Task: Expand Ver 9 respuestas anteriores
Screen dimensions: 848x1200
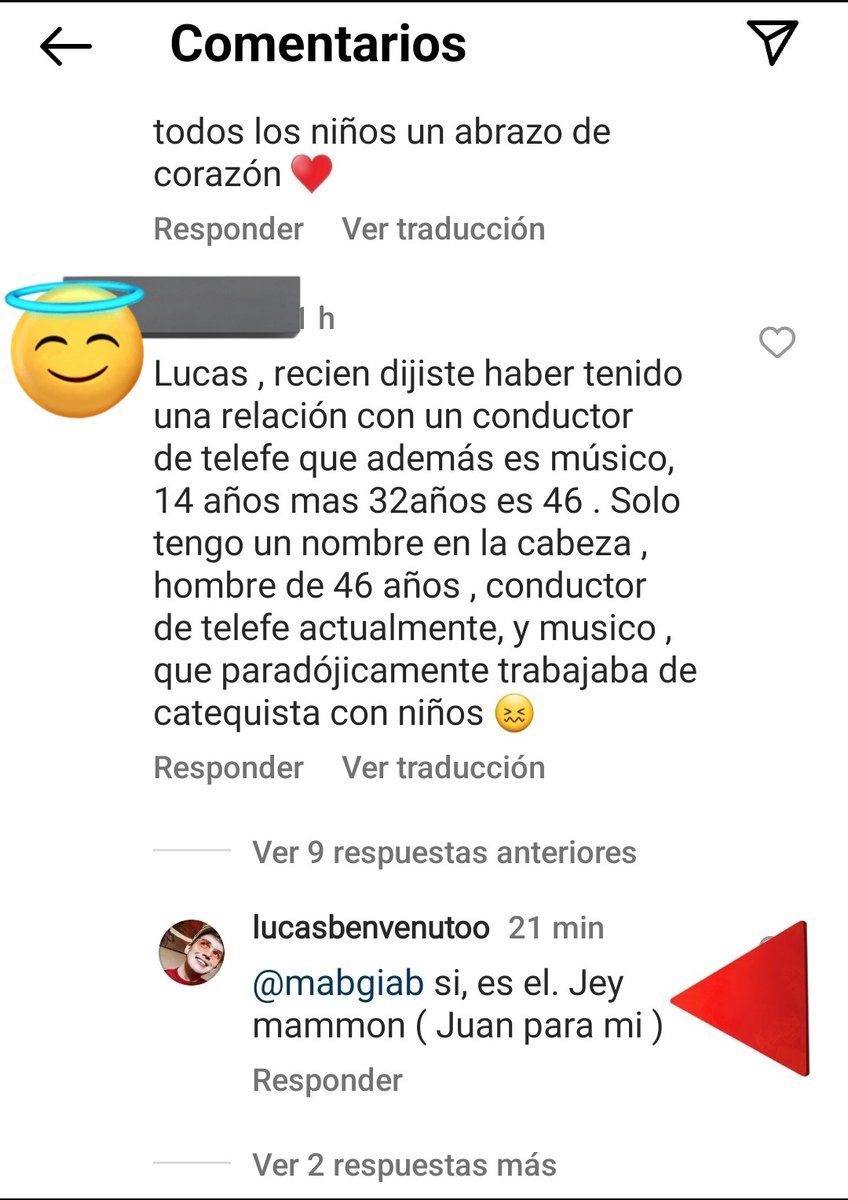Action: pyautogui.click(x=444, y=853)
